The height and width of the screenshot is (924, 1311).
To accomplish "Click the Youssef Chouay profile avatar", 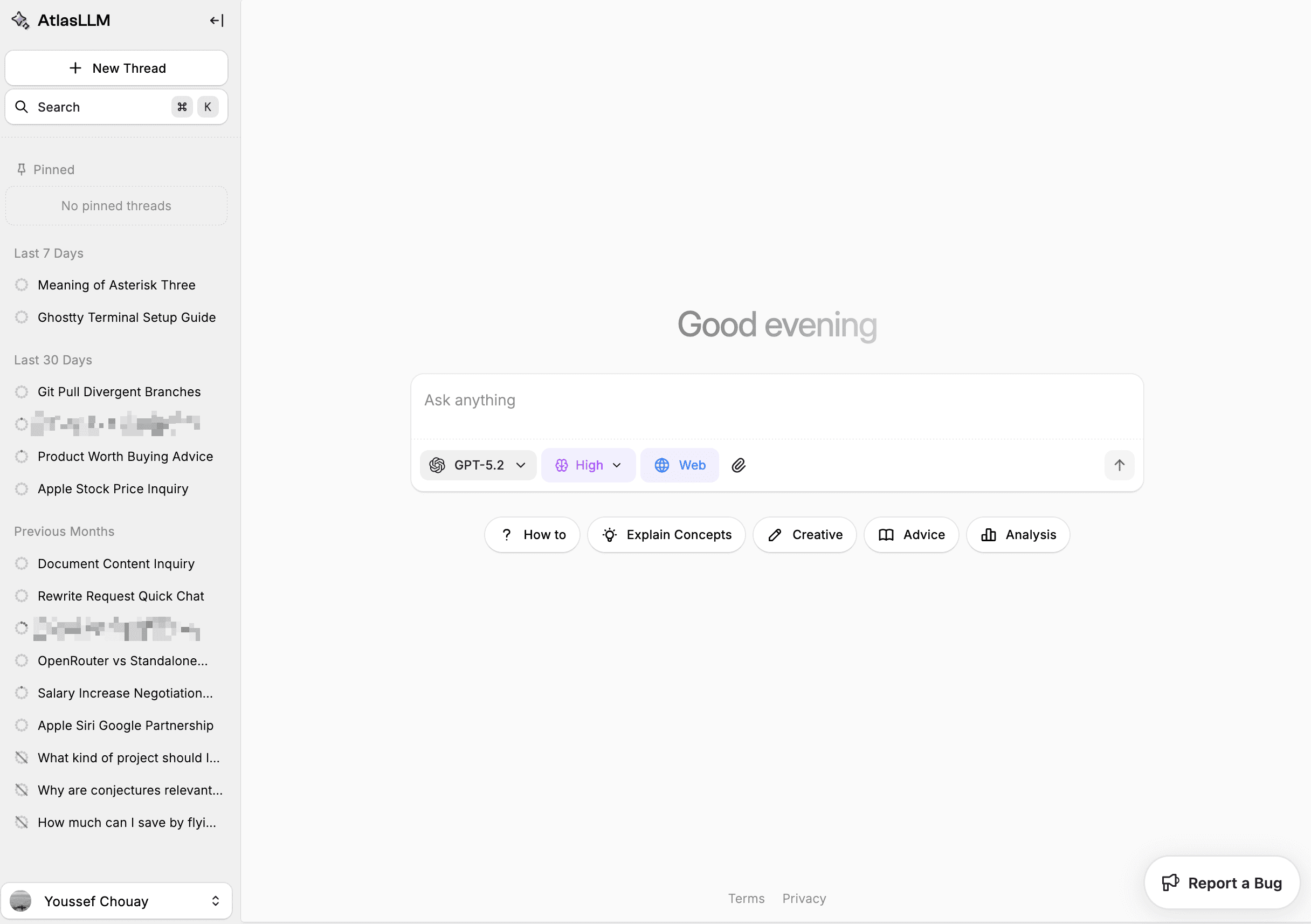I will coord(21,901).
